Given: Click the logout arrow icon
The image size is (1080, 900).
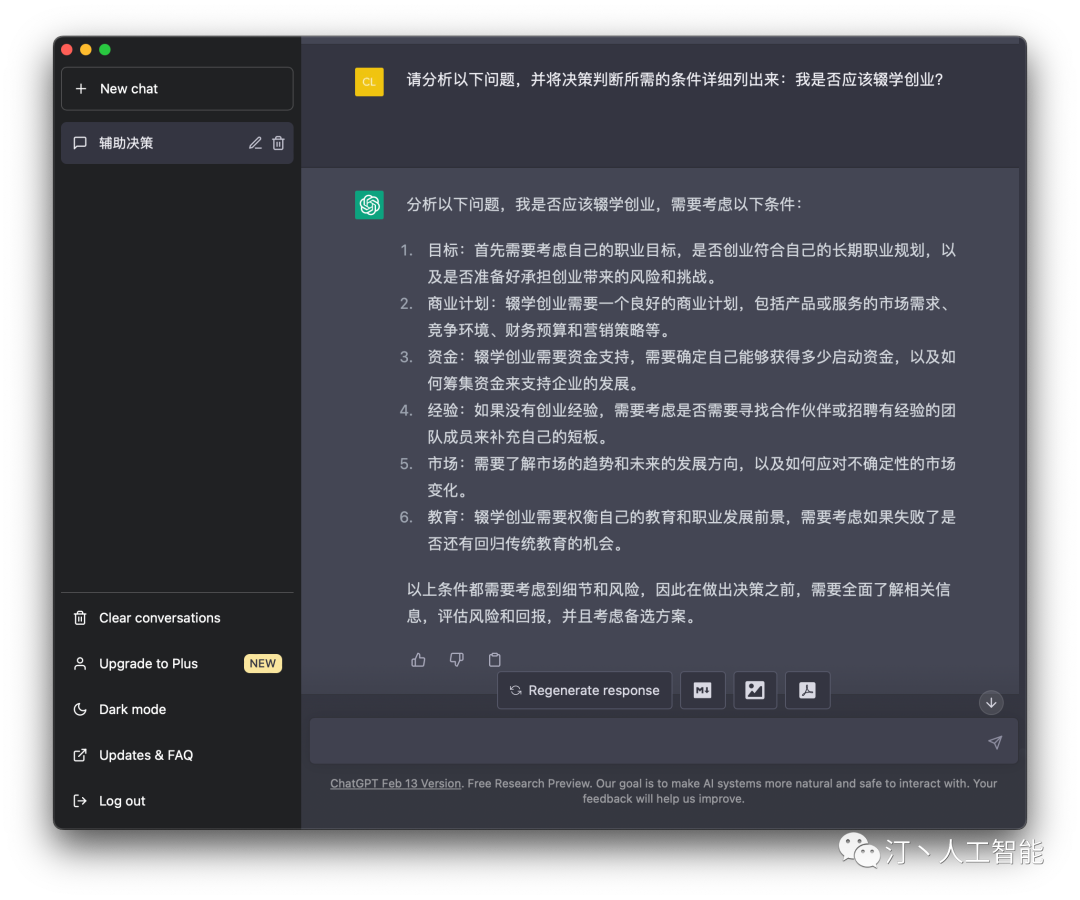Looking at the screenshot, I should coord(80,801).
